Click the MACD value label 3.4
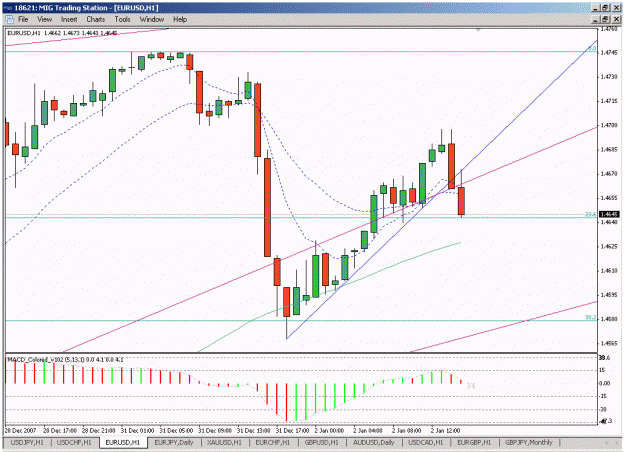 (x=471, y=386)
